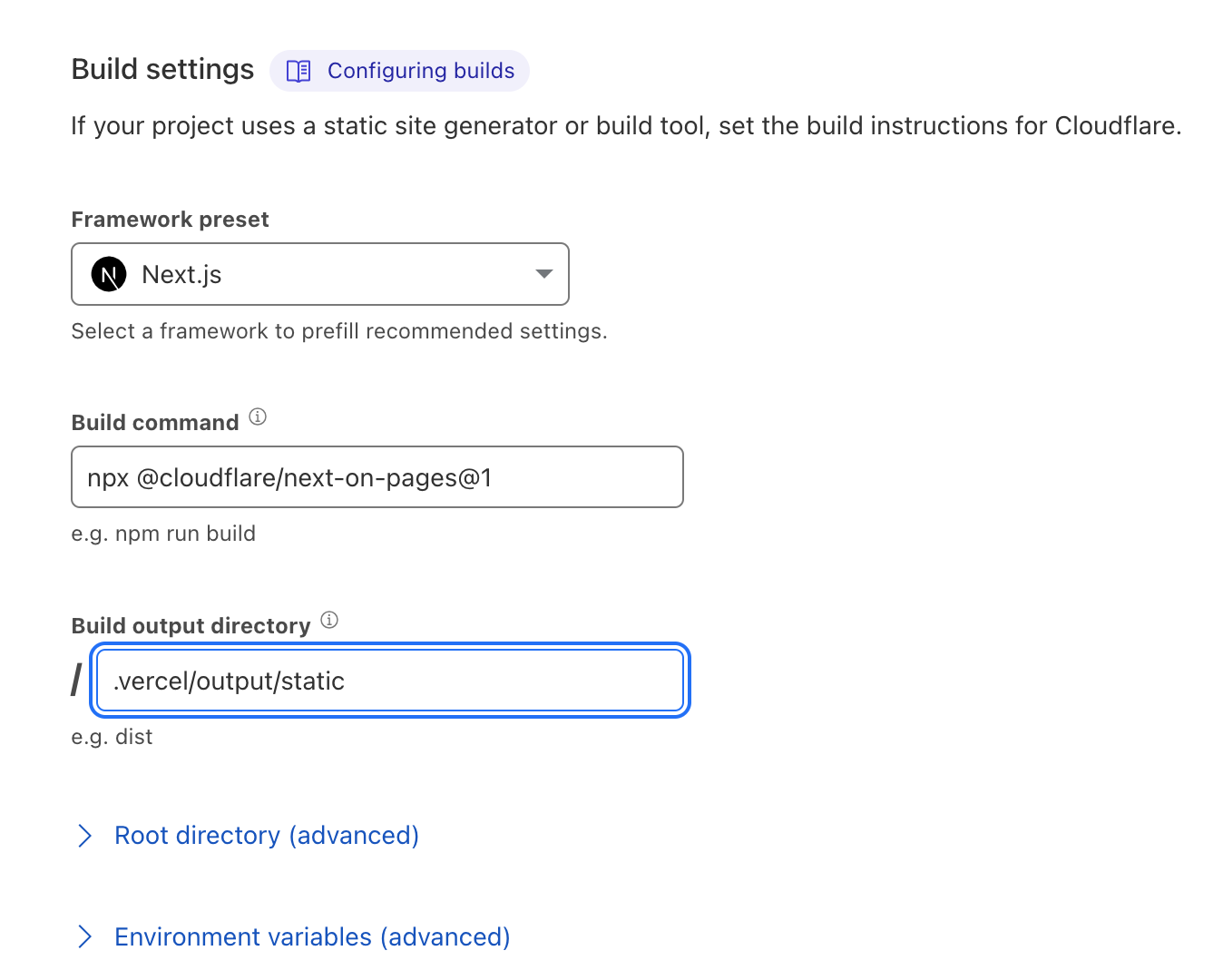
Task: Click the book icon beside Configuring builds
Action: point(298,71)
